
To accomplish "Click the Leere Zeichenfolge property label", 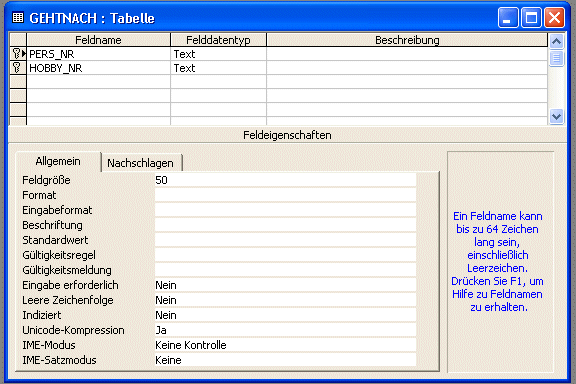I will coord(68,300).
